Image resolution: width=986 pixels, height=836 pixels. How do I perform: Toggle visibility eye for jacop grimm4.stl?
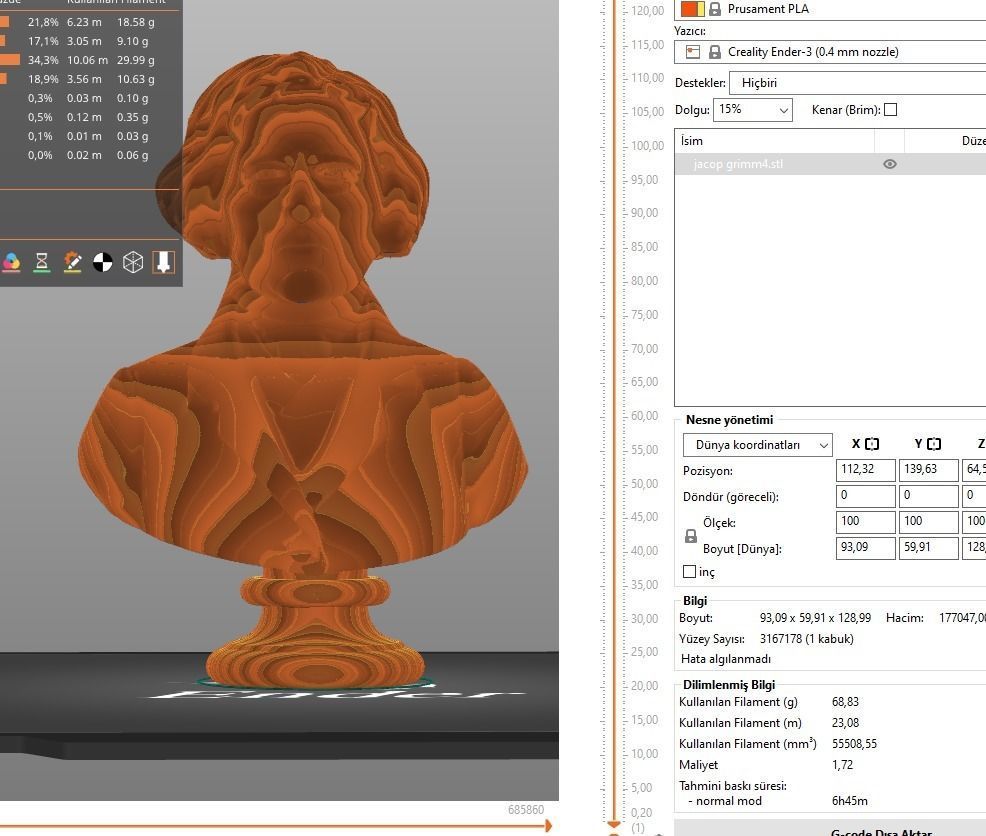click(889, 164)
